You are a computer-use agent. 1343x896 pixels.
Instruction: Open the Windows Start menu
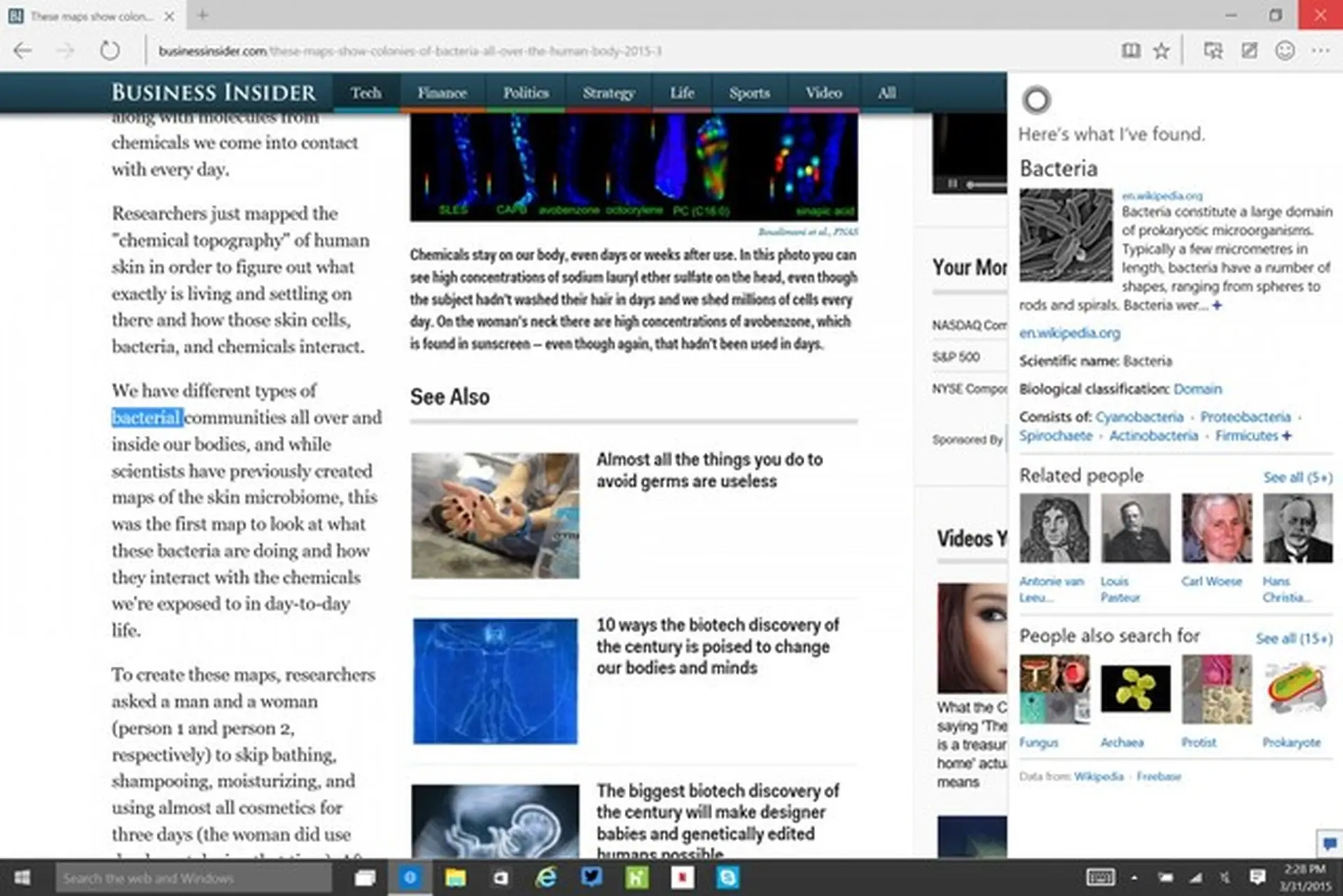[x=22, y=877]
